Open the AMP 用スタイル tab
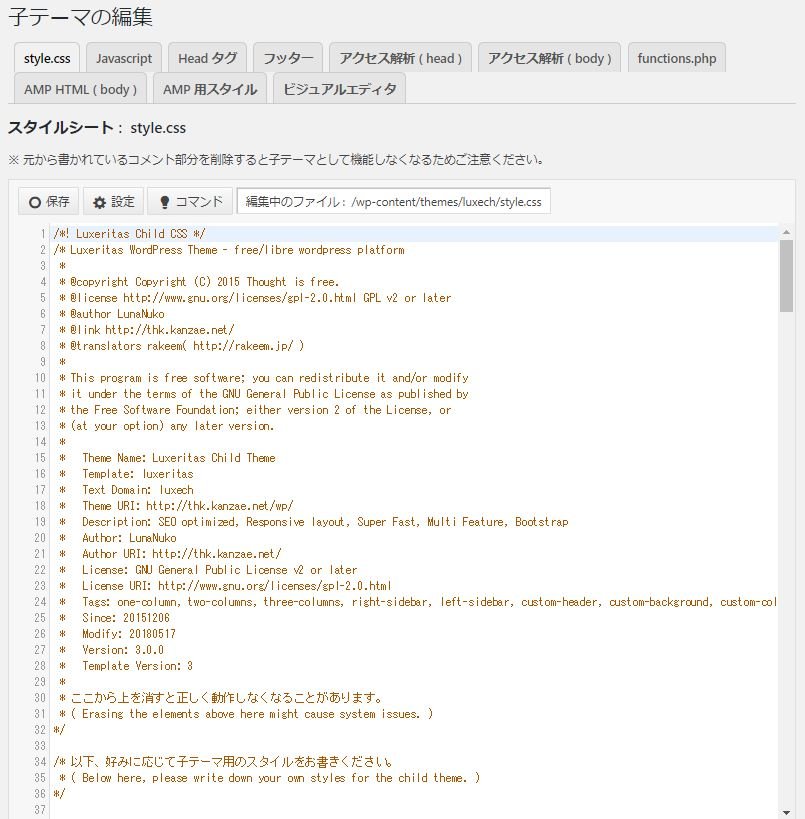 tap(210, 89)
